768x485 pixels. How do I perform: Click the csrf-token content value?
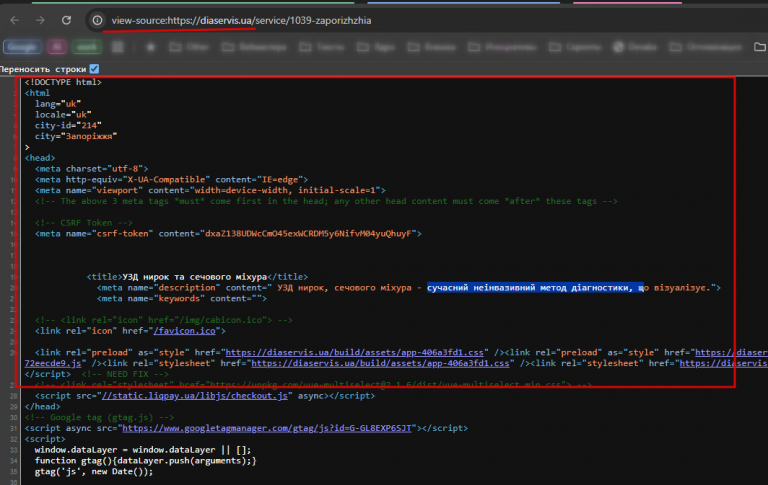(x=308, y=234)
